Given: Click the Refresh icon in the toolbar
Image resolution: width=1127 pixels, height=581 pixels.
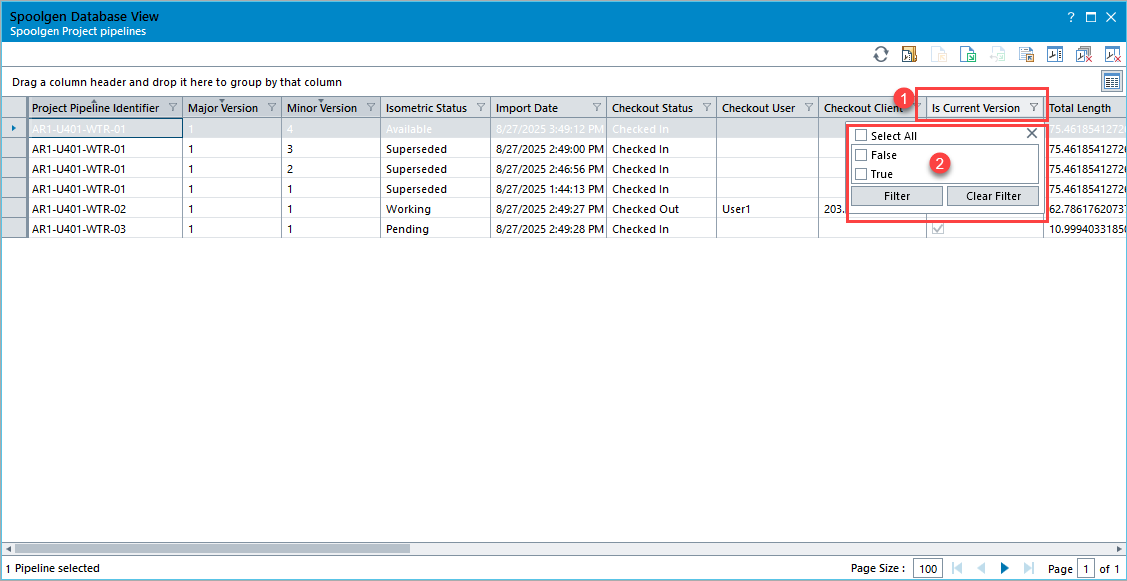Looking at the screenshot, I should [880, 55].
